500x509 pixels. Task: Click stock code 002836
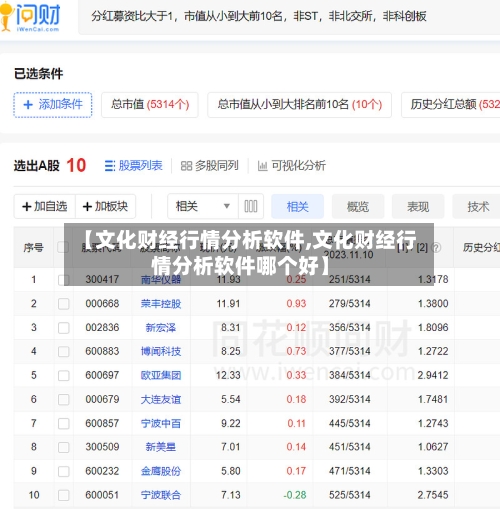(x=102, y=328)
